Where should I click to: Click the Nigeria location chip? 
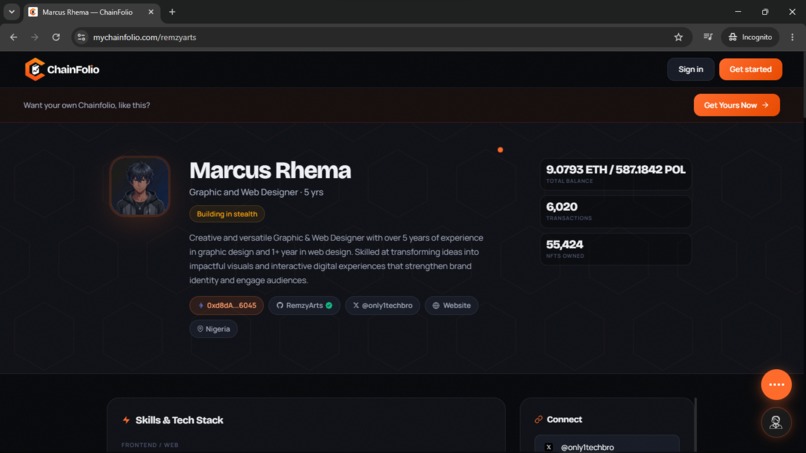pyautogui.click(x=213, y=329)
